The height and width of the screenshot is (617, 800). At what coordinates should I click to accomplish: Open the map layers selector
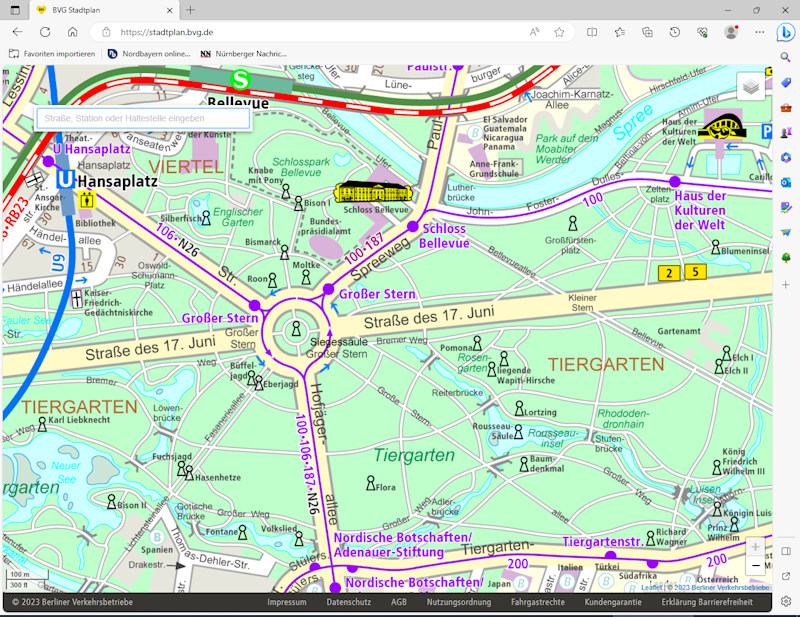coord(751,87)
